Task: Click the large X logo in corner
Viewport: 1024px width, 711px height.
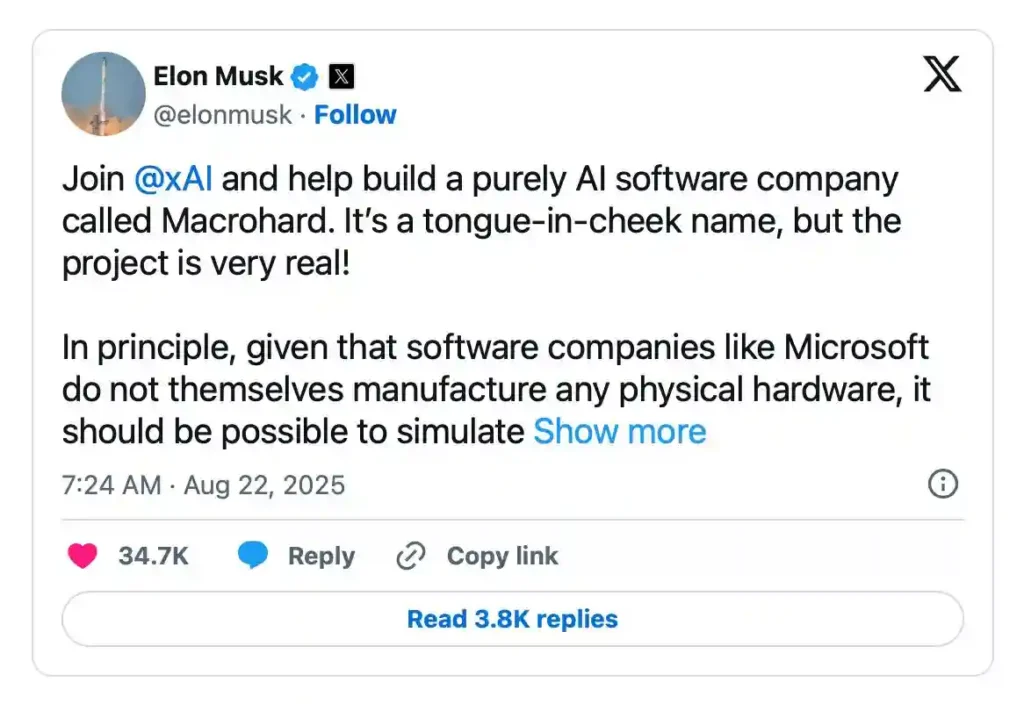Action: [942, 75]
